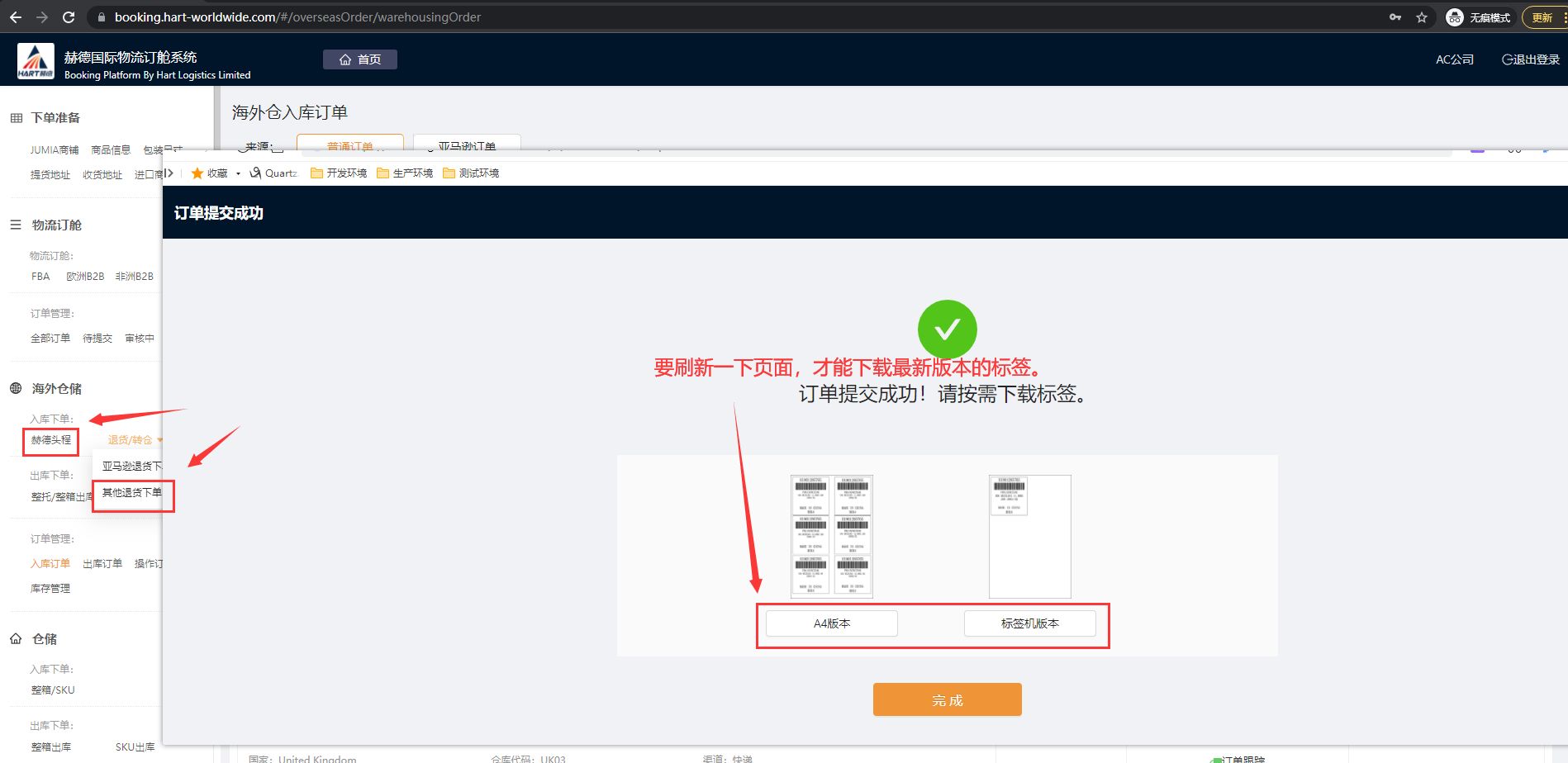Screen dimensions: 1568x763
Task: Click the browser back arrow
Action: [16, 17]
